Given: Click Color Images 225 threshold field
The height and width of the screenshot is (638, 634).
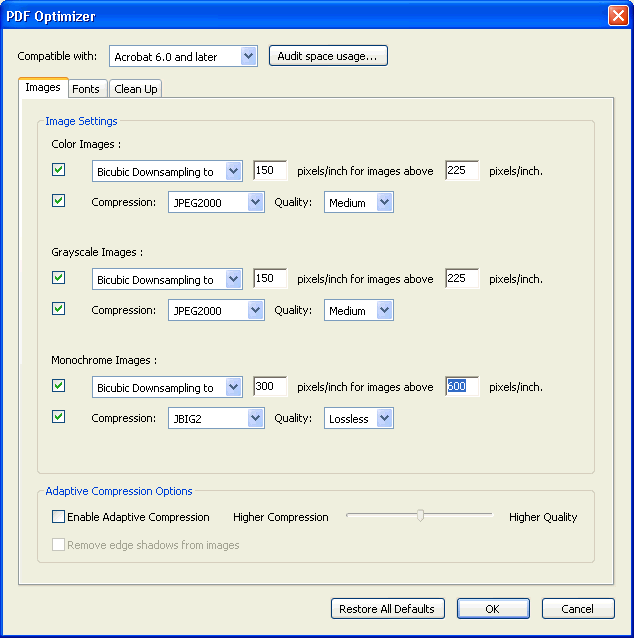Looking at the screenshot, I should click(462, 170).
